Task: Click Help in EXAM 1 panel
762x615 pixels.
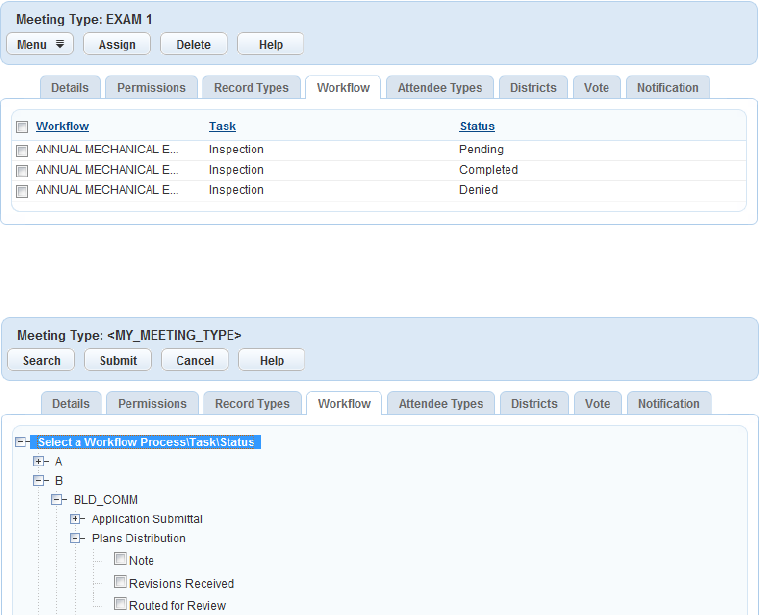Action: tap(271, 44)
